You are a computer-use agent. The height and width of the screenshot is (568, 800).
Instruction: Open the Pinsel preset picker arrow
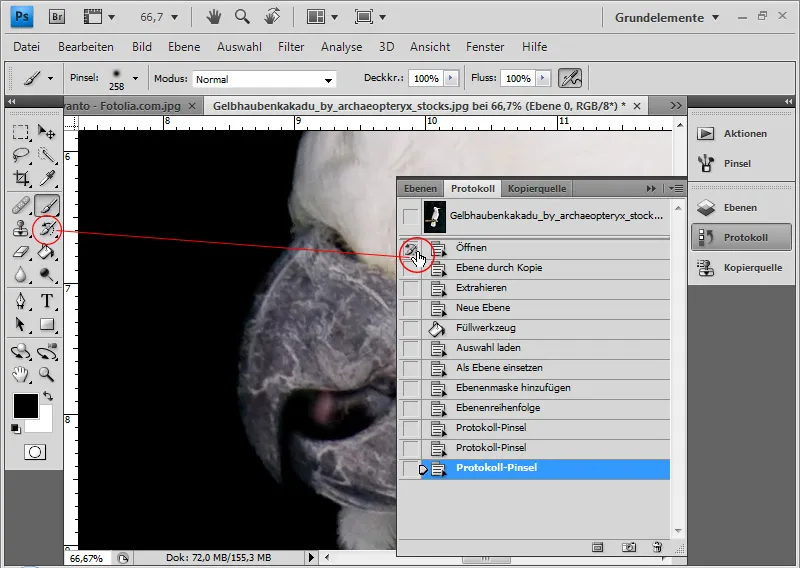(x=135, y=78)
